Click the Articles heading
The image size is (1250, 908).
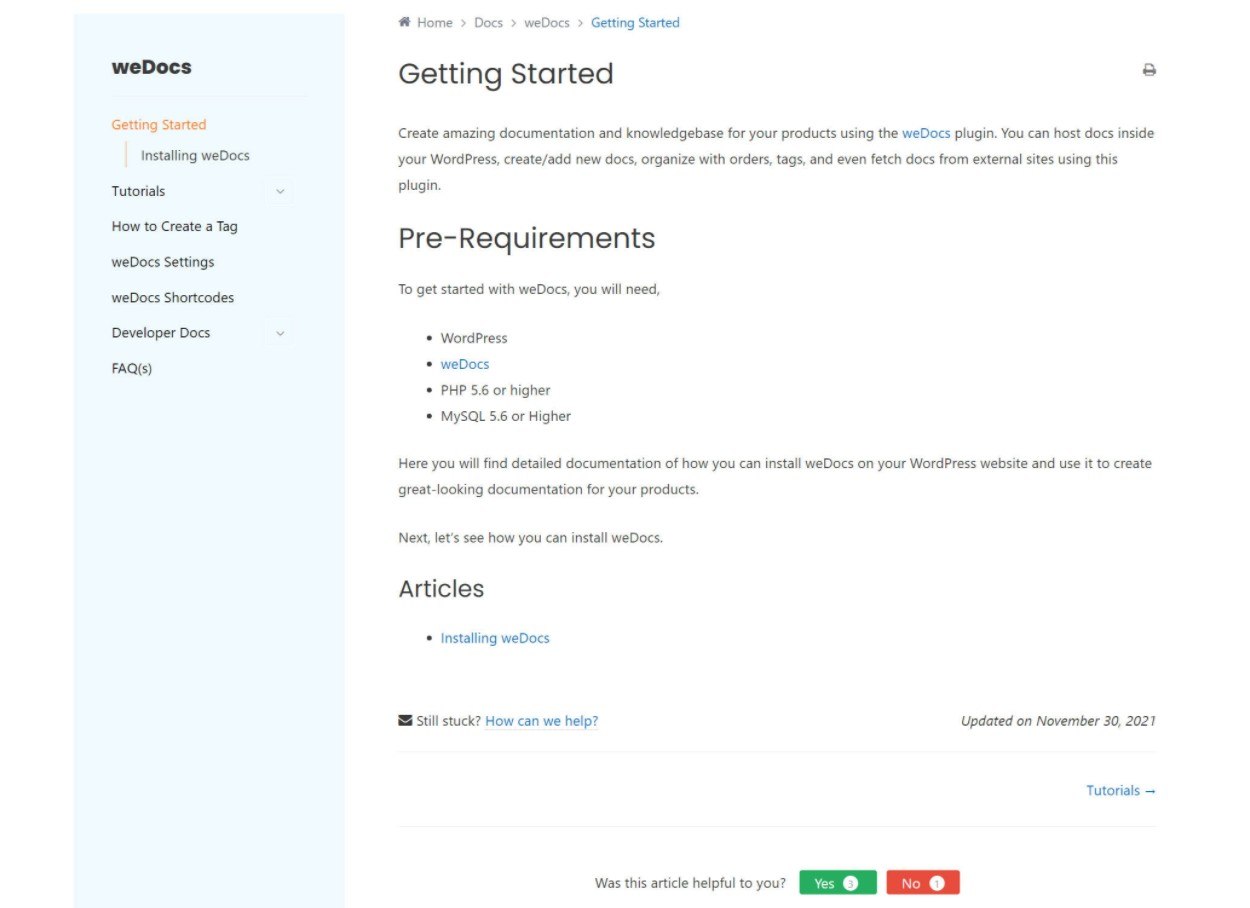(x=441, y=589)
